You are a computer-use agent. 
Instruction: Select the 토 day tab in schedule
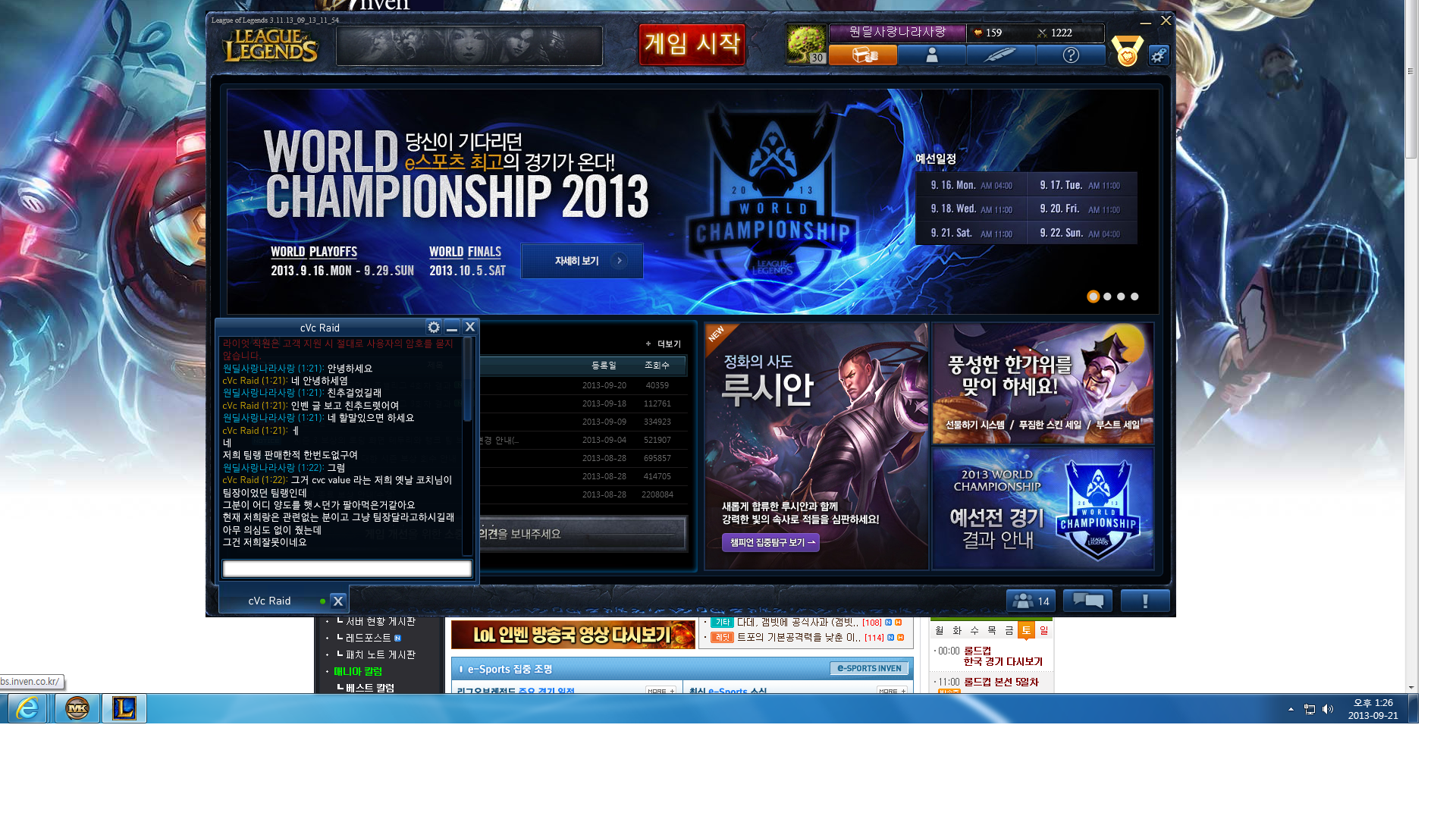pyautogui.click(x=1026, y=630)
